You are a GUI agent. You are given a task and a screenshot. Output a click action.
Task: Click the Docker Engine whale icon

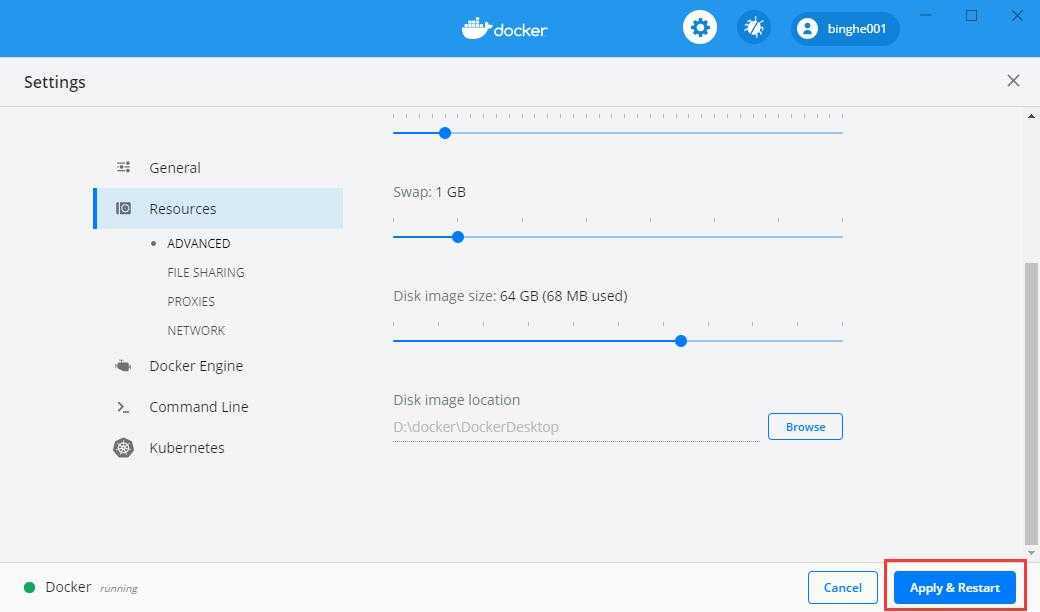pos(123,365)
